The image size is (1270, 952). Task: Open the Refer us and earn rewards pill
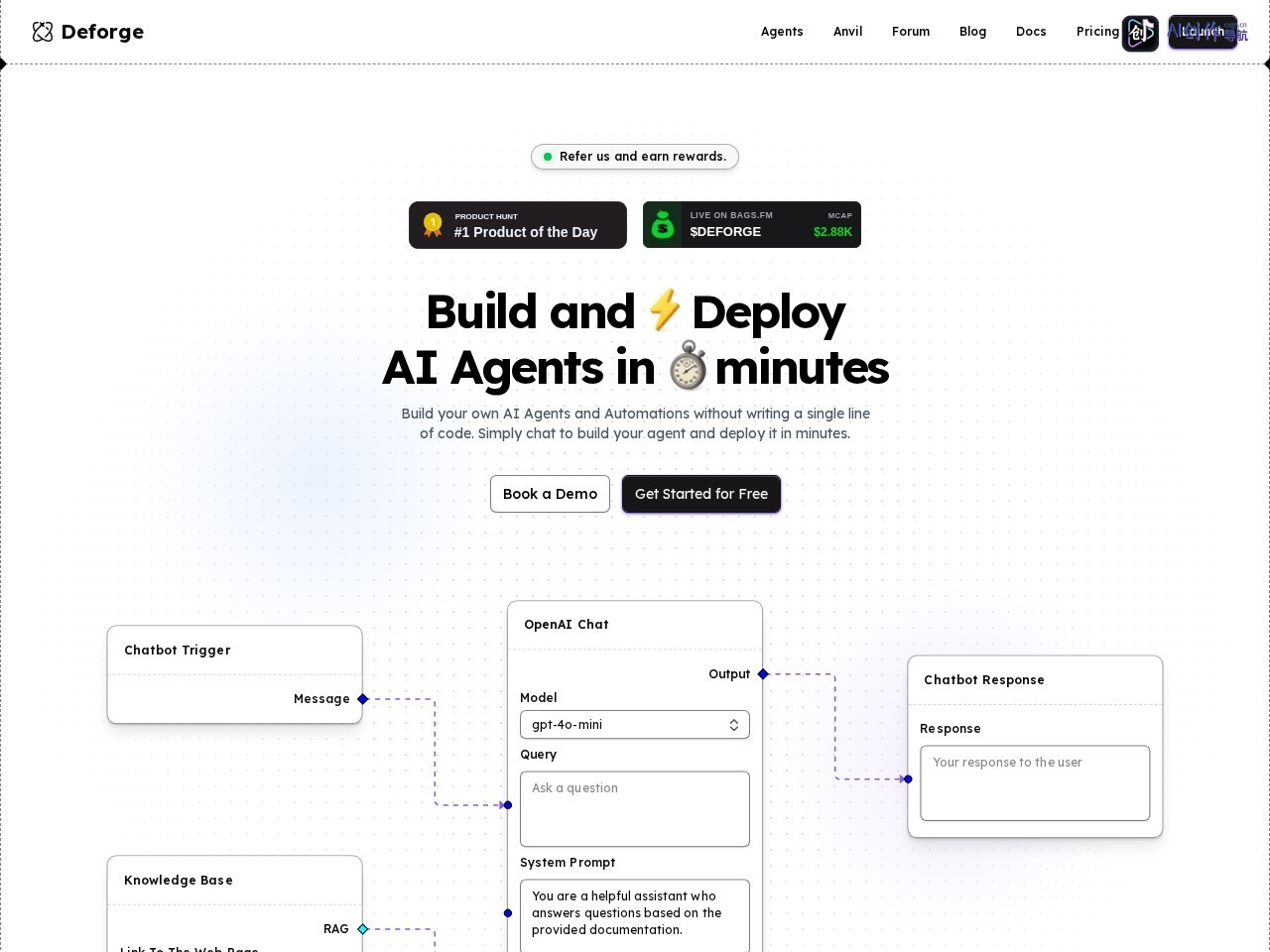point(635,157)
